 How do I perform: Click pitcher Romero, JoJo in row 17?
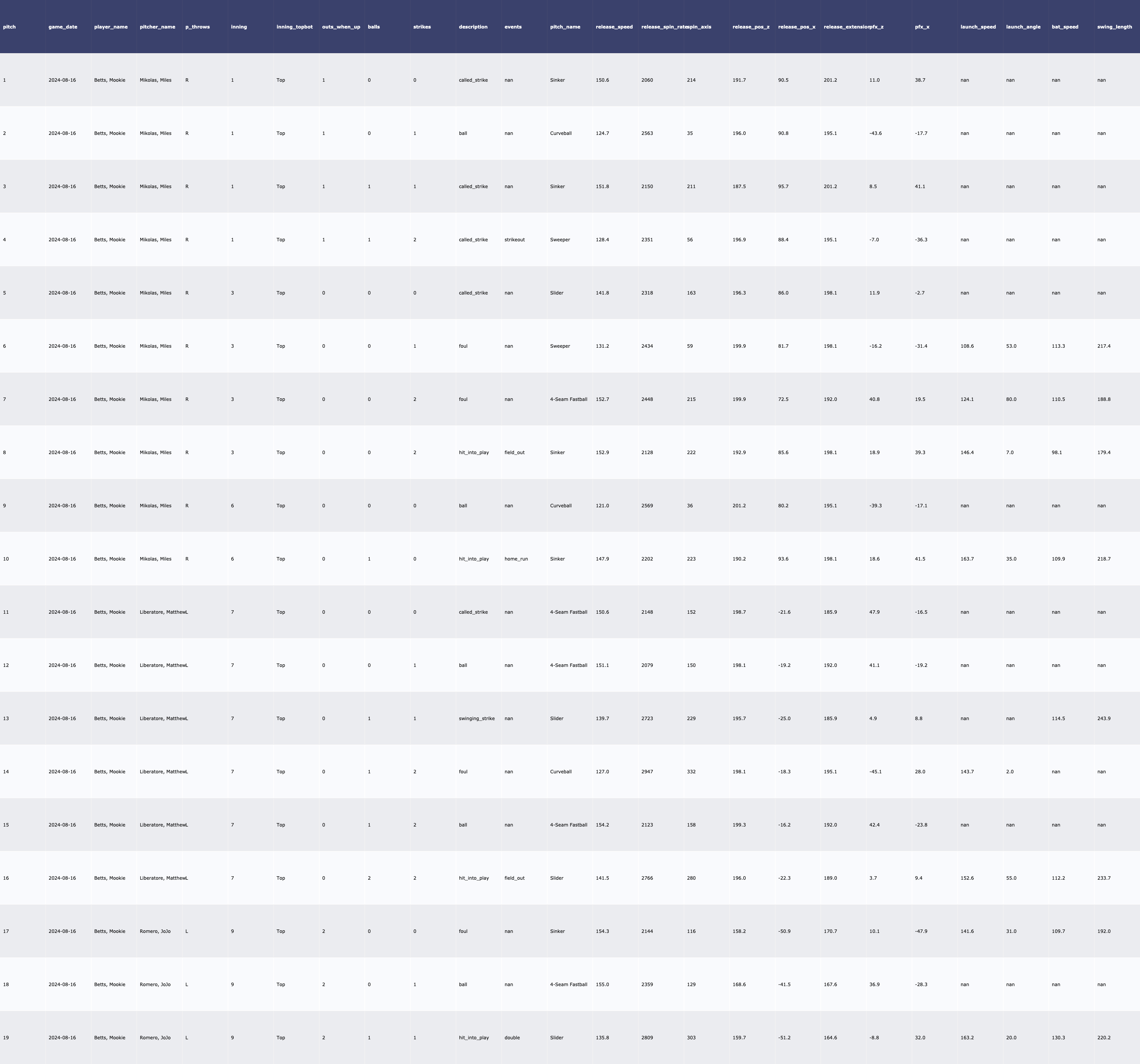pyautogui.click(x=155, y=931)
